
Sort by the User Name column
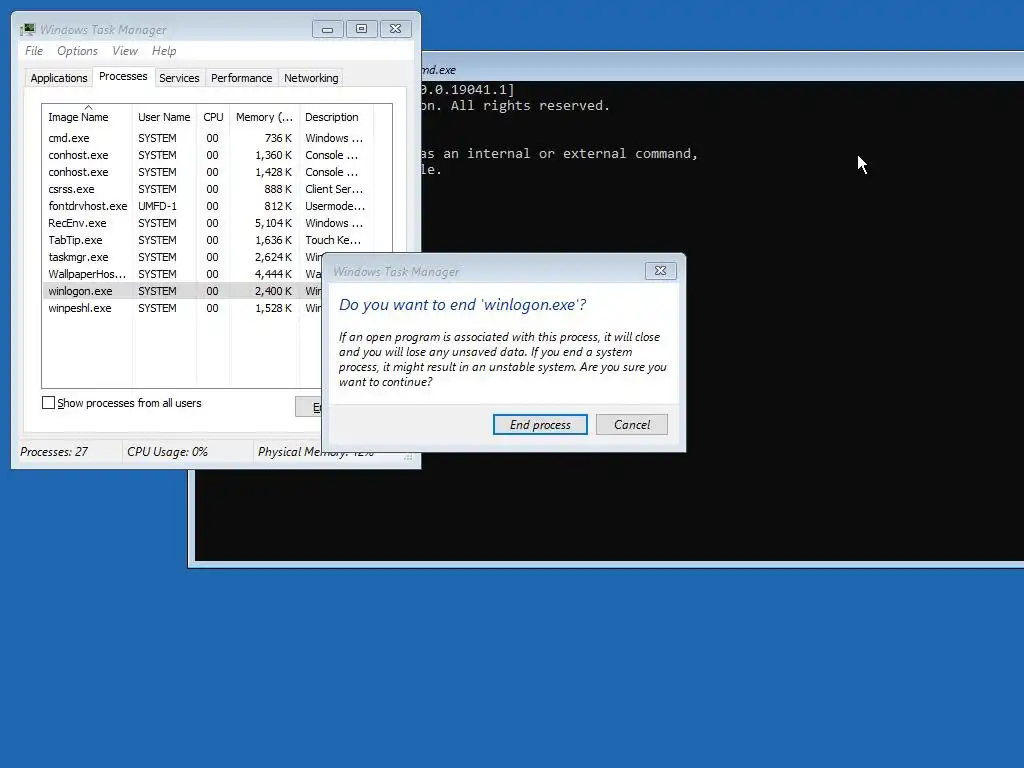coord(164,117)
